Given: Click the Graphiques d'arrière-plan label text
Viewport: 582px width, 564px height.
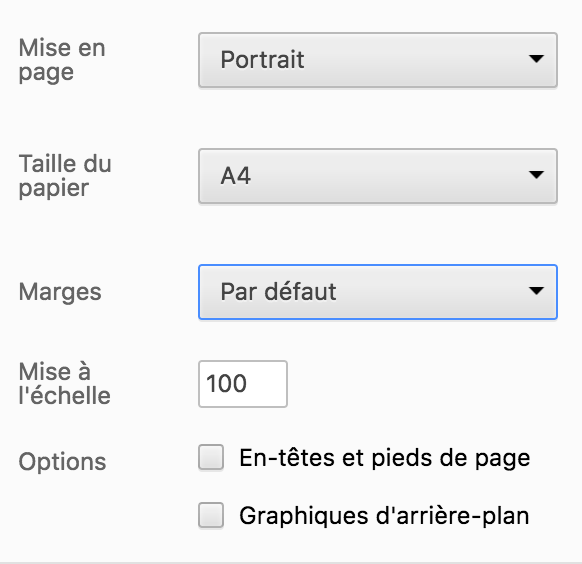Looking at the screenshot, I should [x=384, y=516].
